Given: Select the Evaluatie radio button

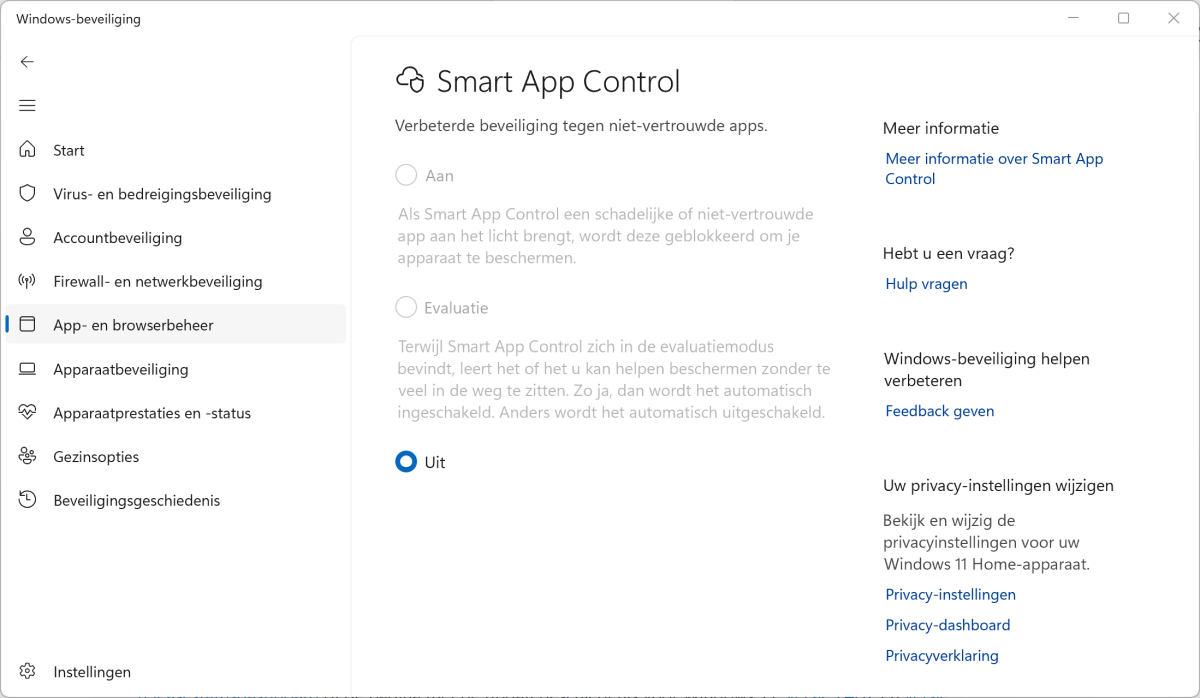Looking at the screenshot, I should (406, 308).
